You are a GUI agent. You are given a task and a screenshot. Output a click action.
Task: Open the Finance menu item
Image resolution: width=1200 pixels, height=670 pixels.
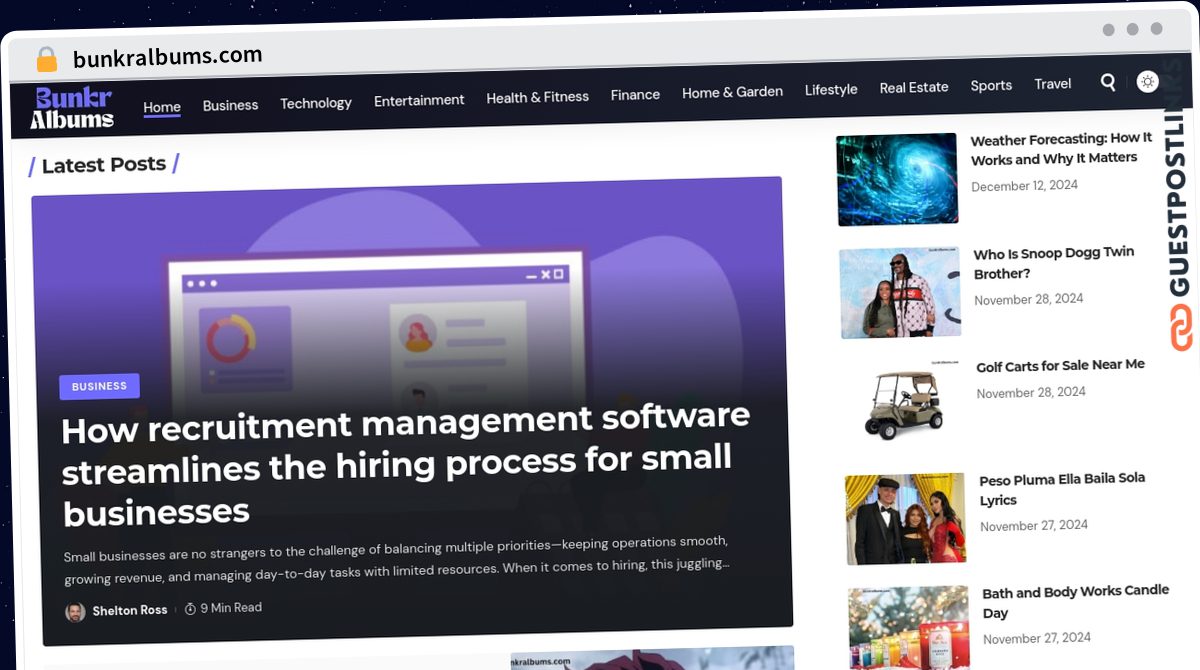tap(635, 95)
